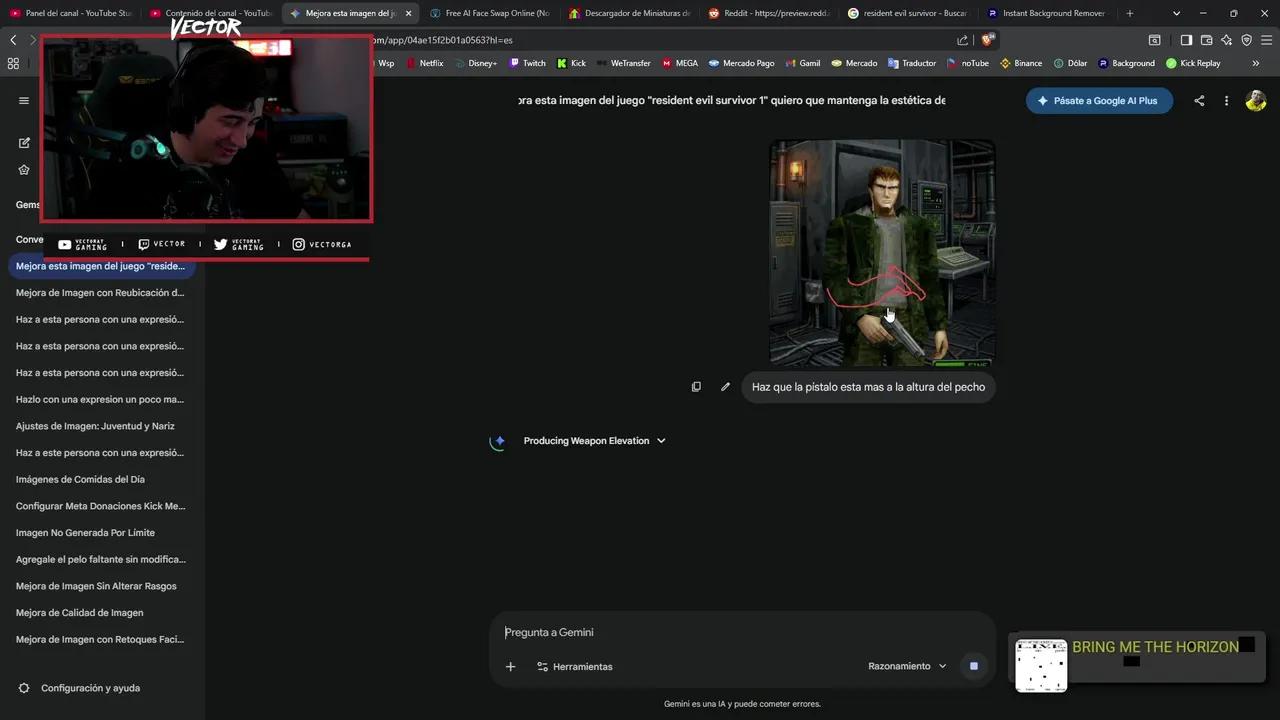Switch to the Contenido del canal YouTube tab

tap(211, 13)
